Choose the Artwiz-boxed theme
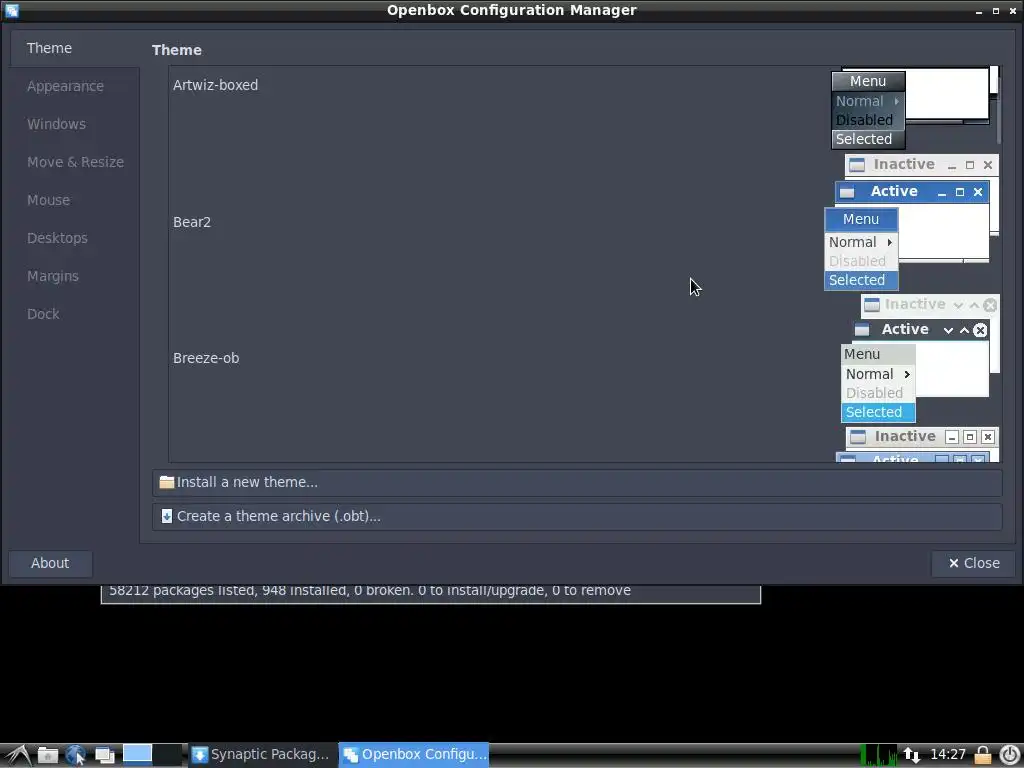Image resolution: width=1024 pixels, height=768 pixels. (216, 85)
